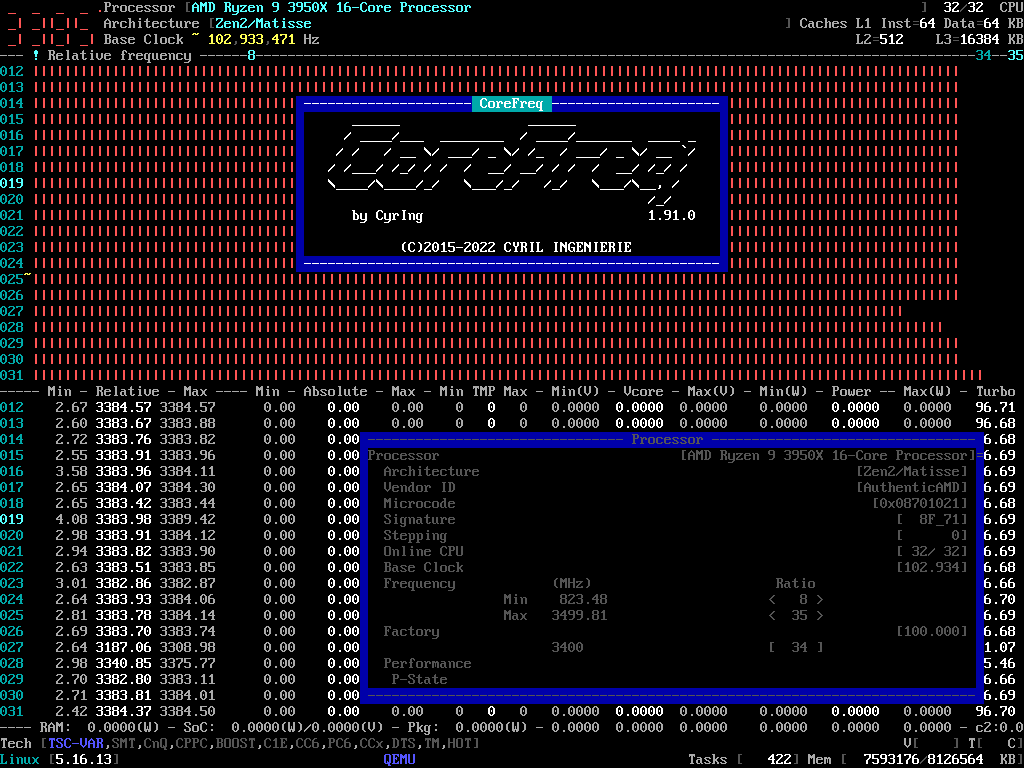Viewport: 1024px width, 768px height.
Task: Click the right arrow beside Max ratio 35
Action: point(820,616)
